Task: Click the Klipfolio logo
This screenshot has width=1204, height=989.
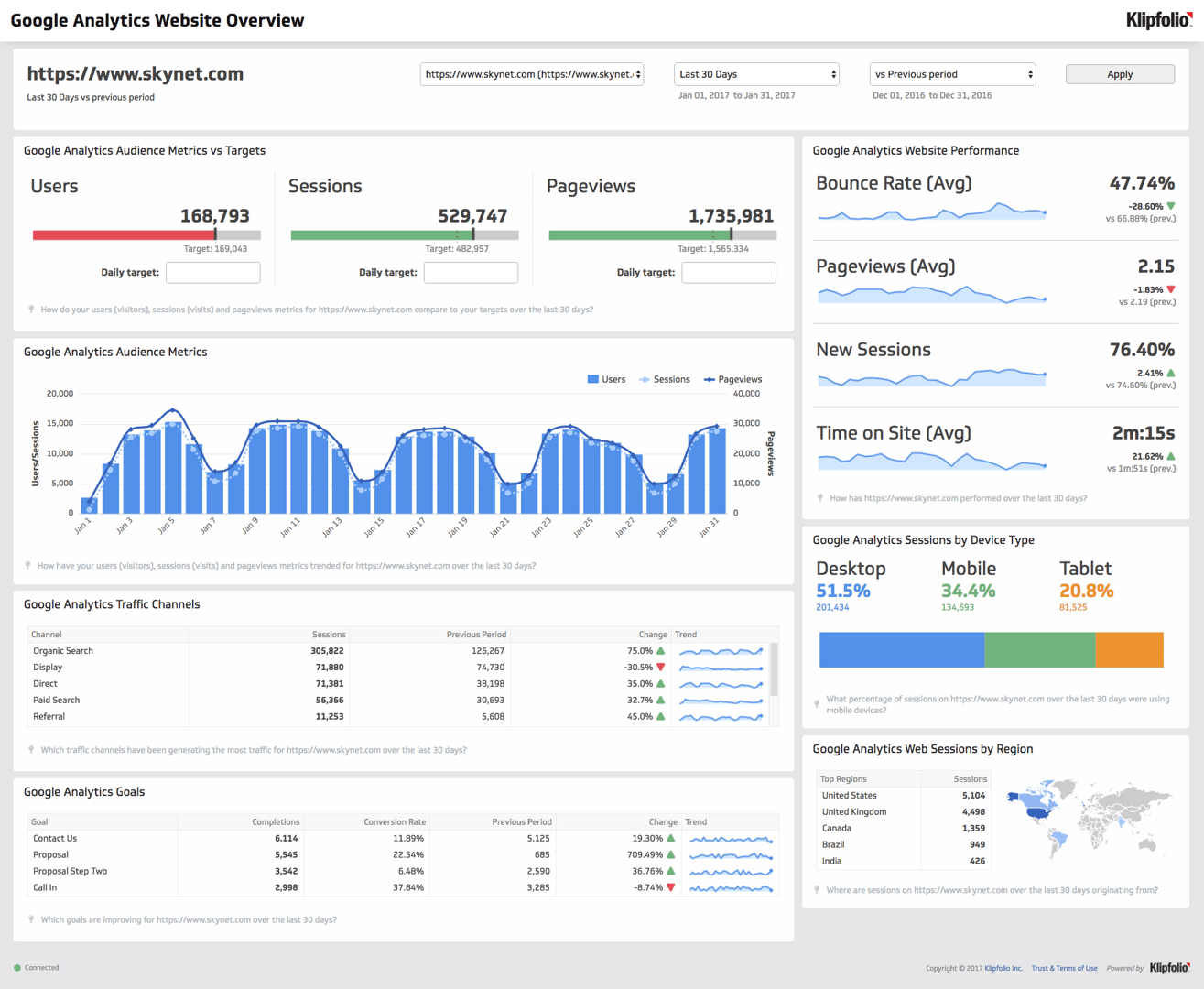Action: (1157, 19)
